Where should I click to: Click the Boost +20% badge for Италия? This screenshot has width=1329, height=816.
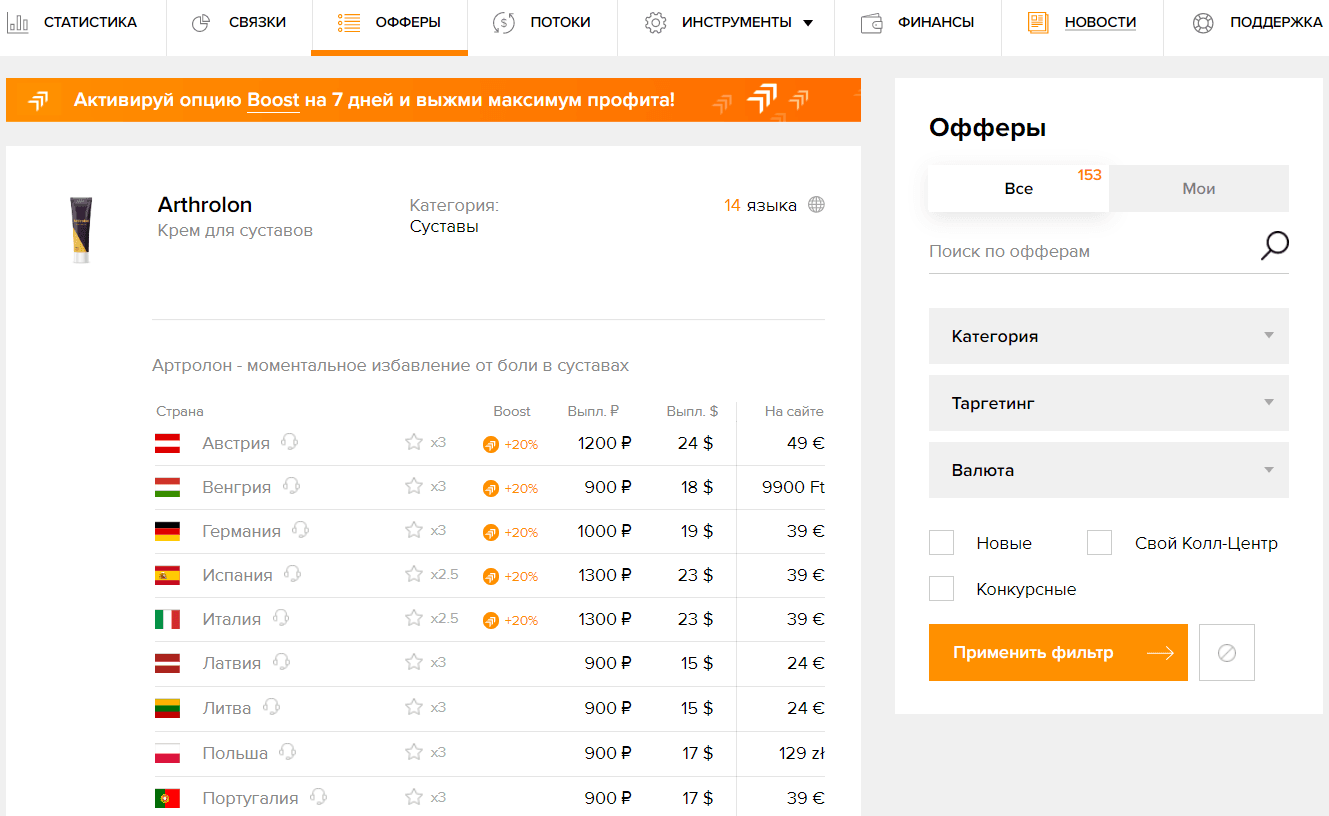click(510, 620)
